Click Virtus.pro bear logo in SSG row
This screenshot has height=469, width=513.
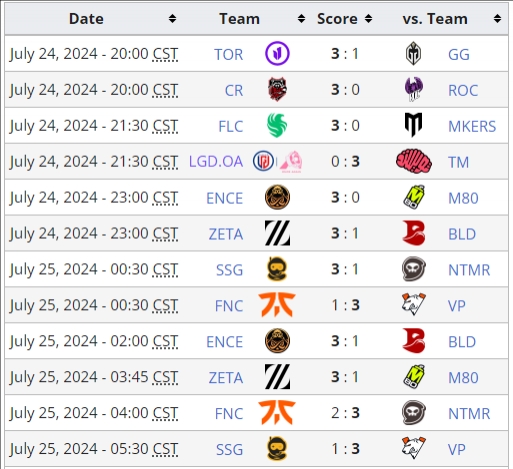414,448
